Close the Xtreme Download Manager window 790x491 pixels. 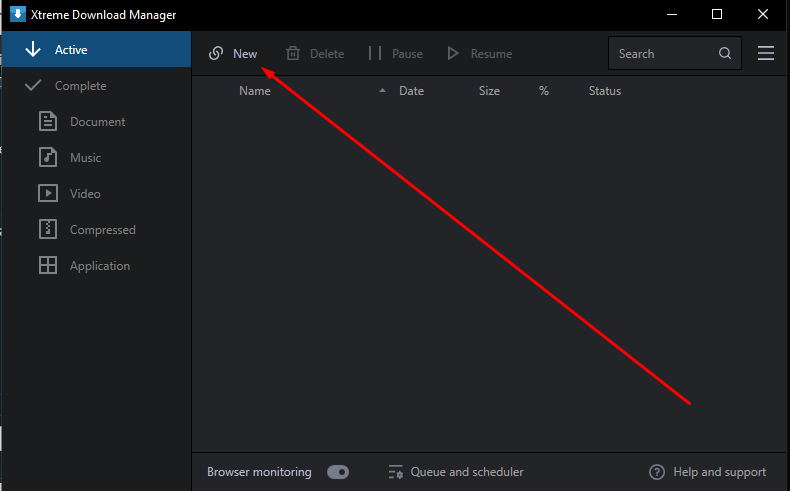point(763,15)
